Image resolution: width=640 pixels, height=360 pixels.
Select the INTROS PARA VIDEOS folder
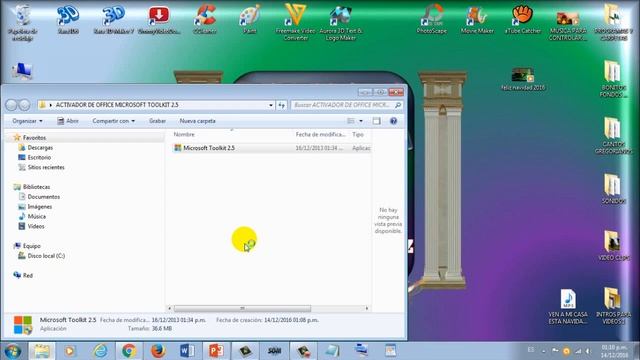point(613,307)
